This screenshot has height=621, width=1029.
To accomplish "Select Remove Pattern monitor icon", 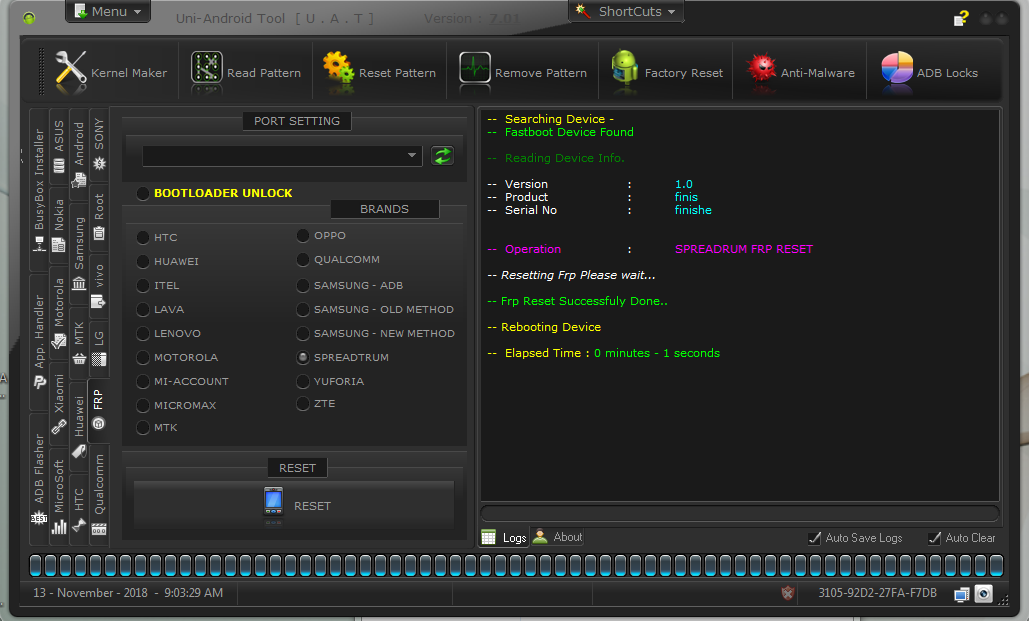I will tap(474, 68).
